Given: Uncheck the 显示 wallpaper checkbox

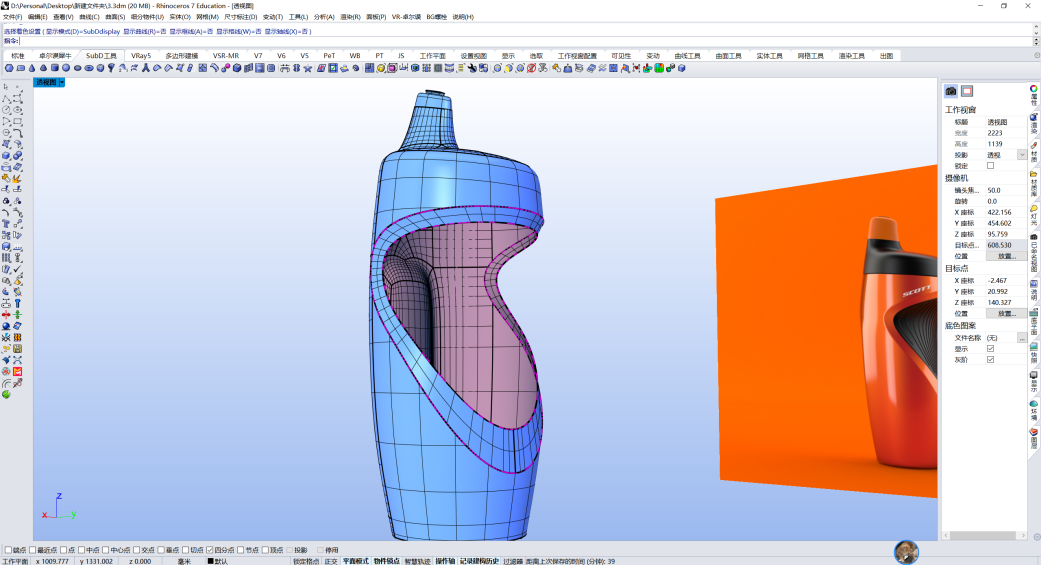Looking at the screenshot, I should [x=991, y=349].
